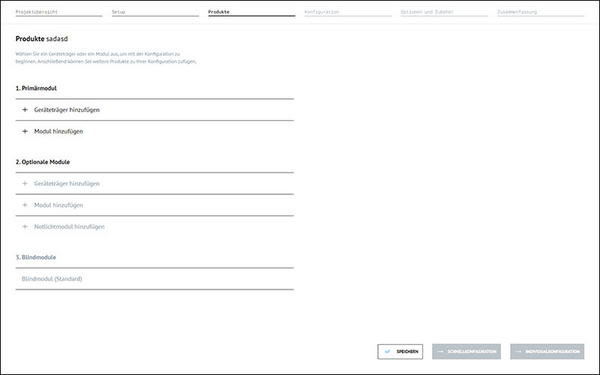This screenshot has width=600, height=375.
Task: Jump to the Zusammenfassung tab
Action: (x=541, y=12)
